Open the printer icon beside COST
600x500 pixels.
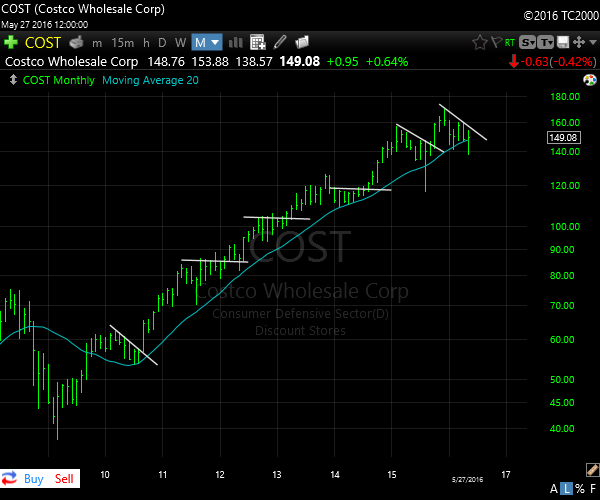(77, 42)
